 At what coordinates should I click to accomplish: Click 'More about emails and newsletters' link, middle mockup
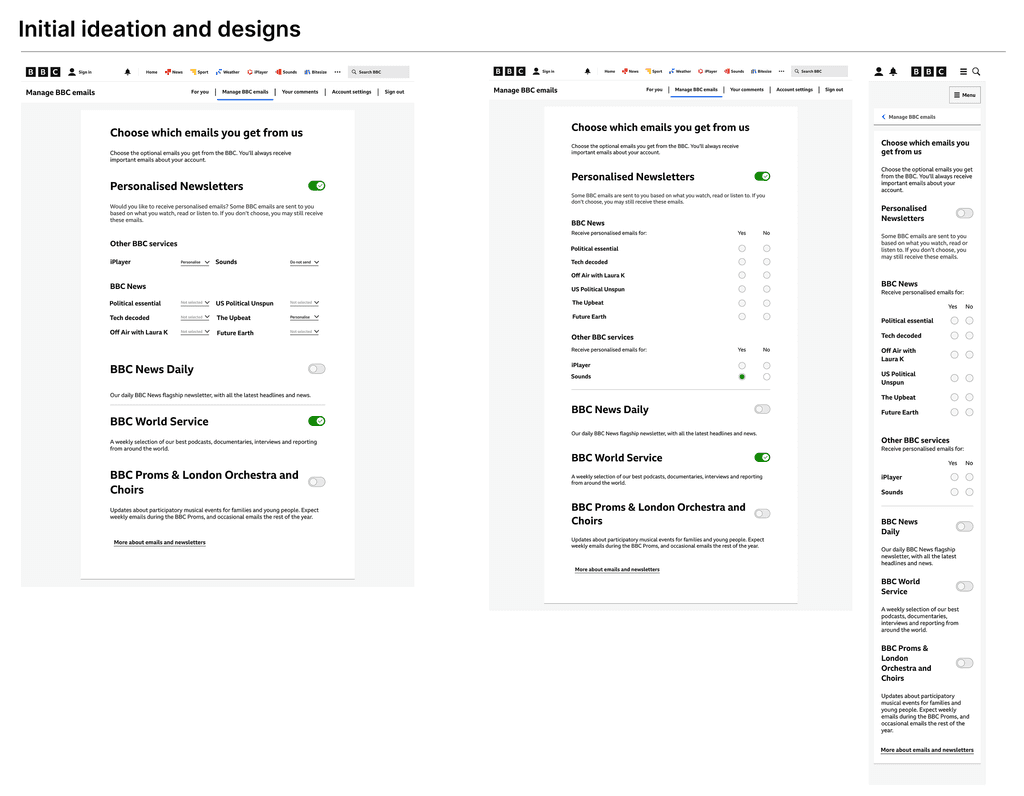click(x=617, y=569)
